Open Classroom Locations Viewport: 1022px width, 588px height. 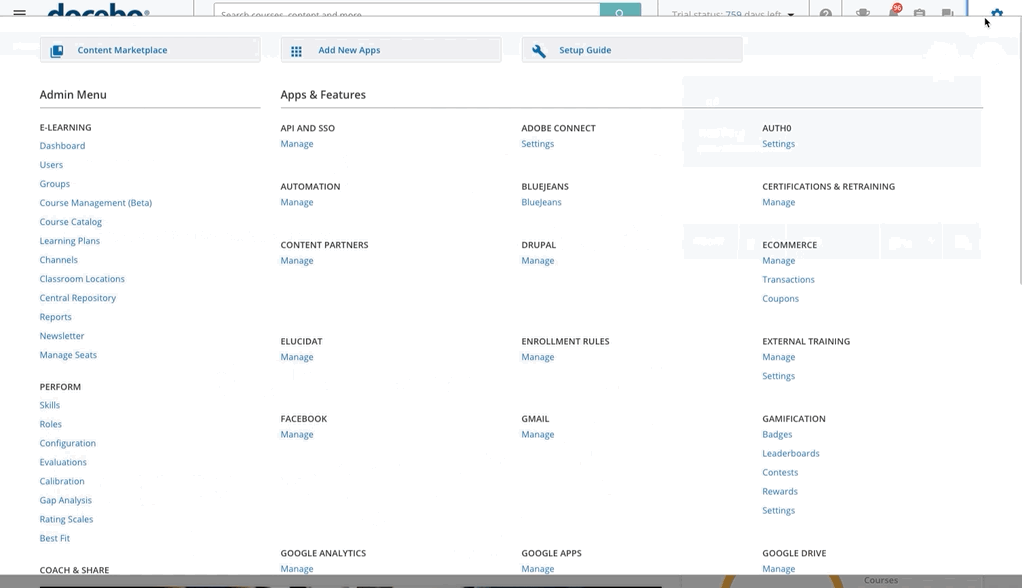[82, 278]
